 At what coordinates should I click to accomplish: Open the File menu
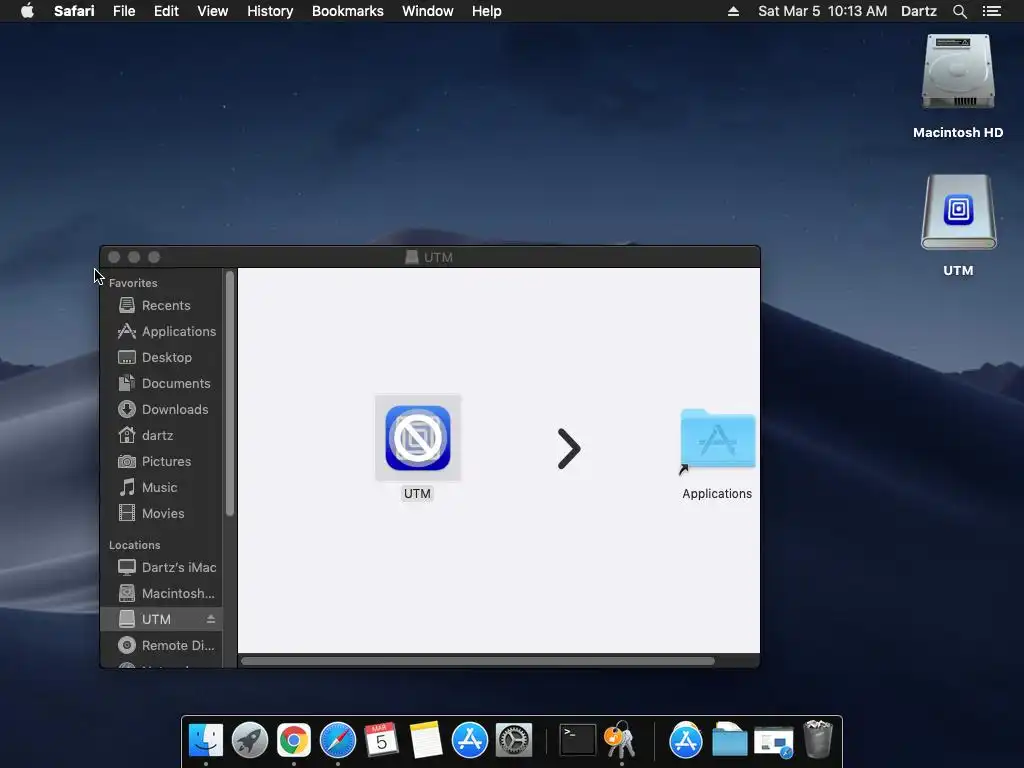(x=124, y=11)
